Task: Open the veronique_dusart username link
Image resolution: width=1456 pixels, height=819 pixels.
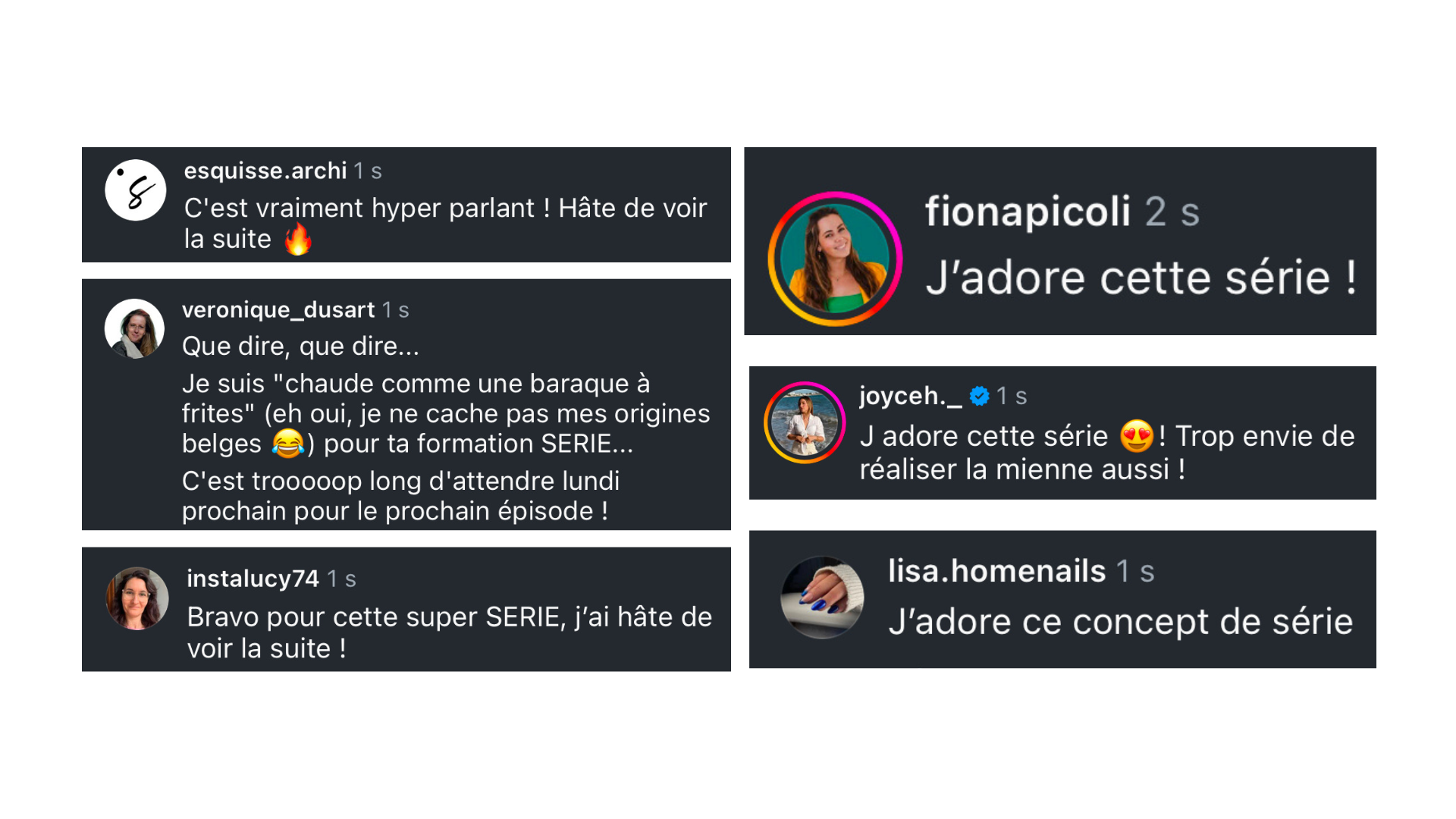Action: pos(278,309)
